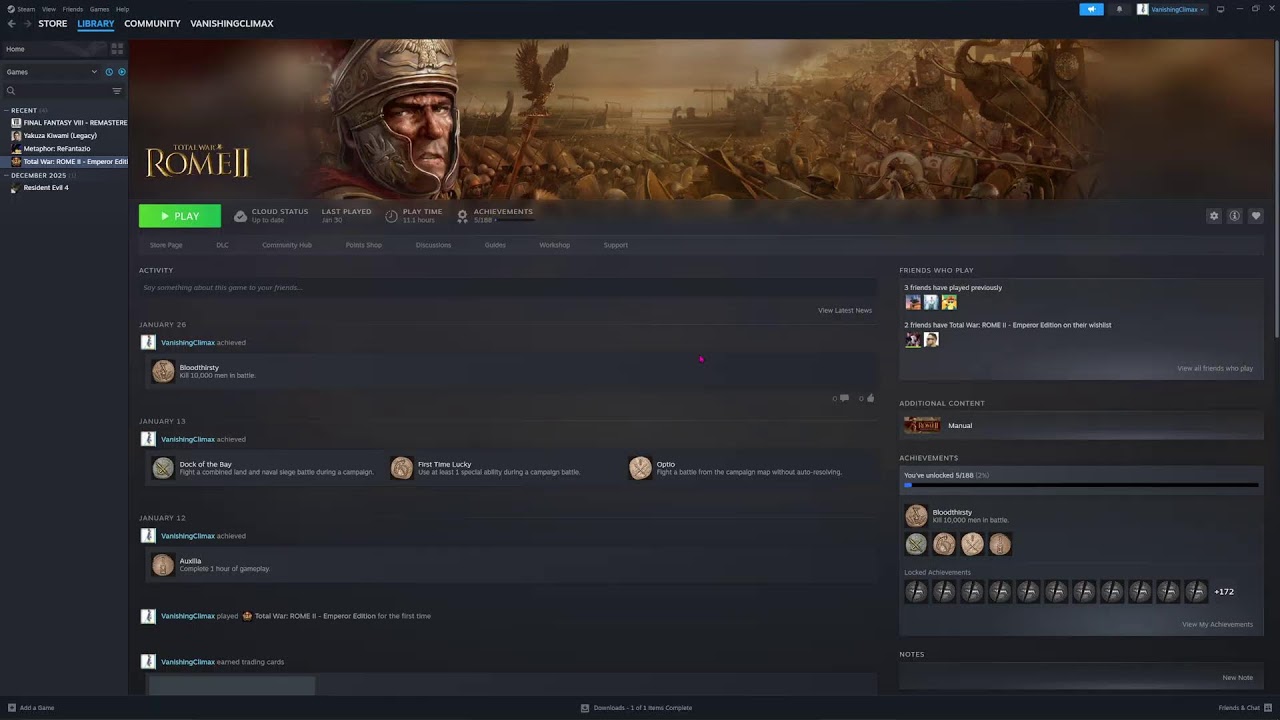Rate up the Bloodthirsty activity post
Screen dimensions: 1280x720
pyautogui.click(x=870, y=398)
